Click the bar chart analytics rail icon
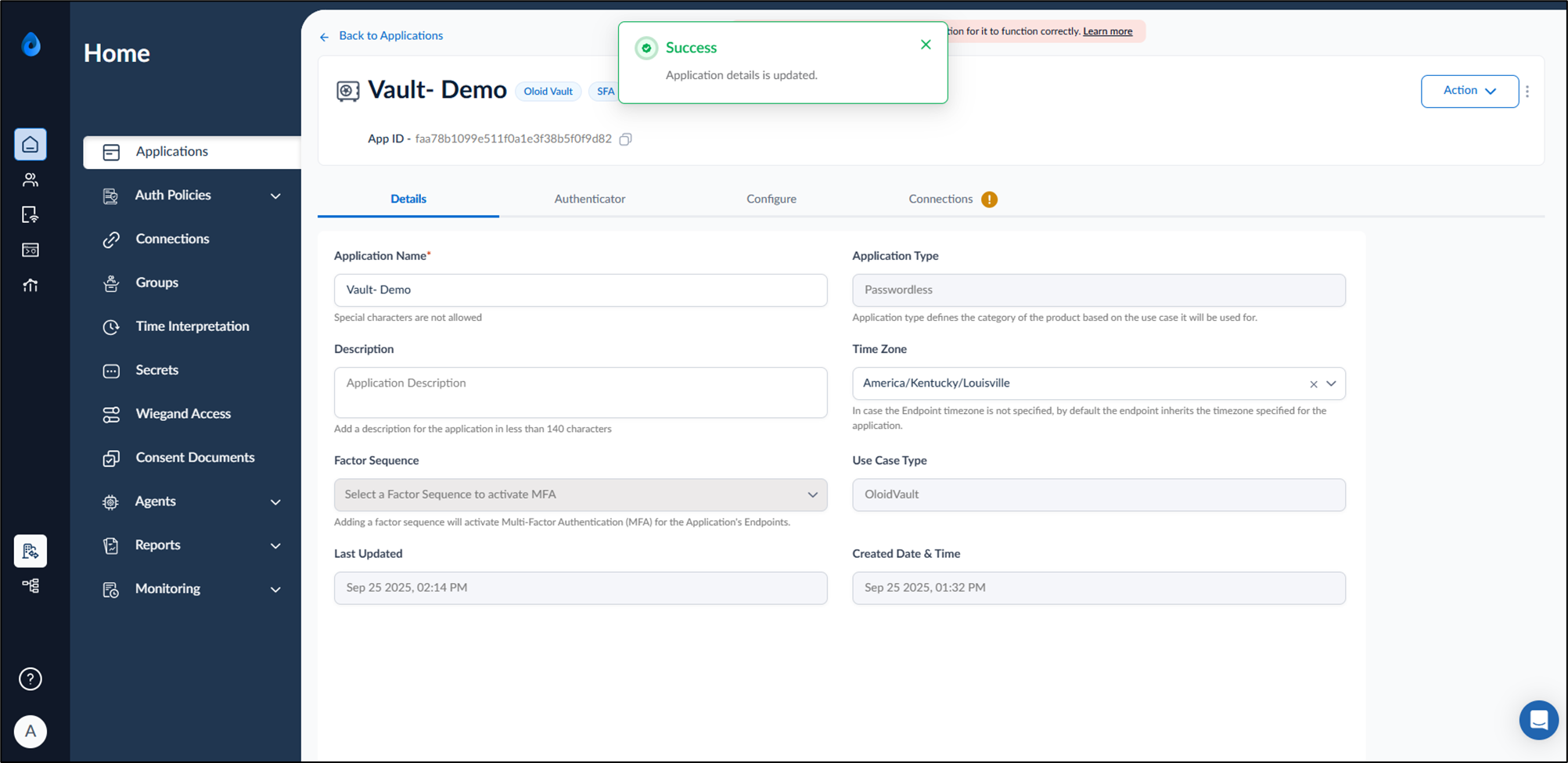 click(x=31, y=285)
